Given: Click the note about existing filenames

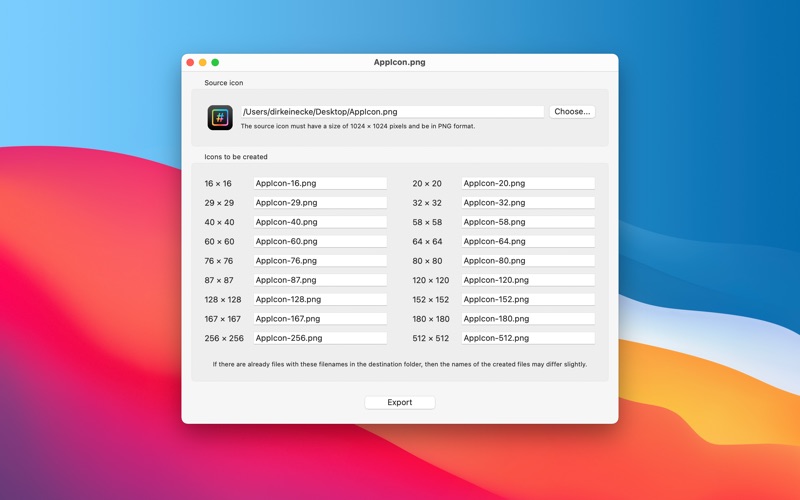Looking at the screenshot, I should coord(399,364).
